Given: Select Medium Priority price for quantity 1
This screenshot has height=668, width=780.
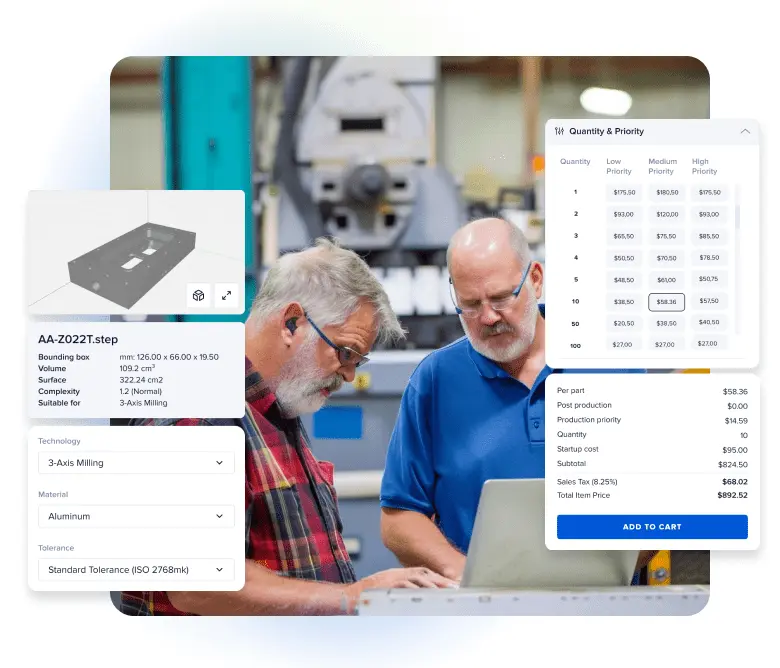Looking at the screenshot, I should (667, 192).
